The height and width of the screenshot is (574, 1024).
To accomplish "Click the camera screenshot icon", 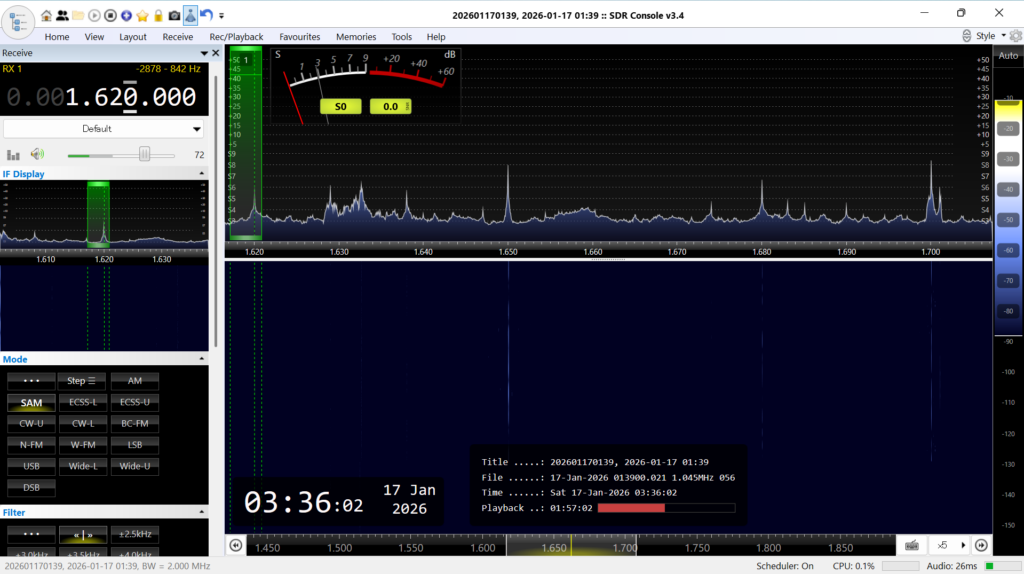I will (x=174, y=15).
